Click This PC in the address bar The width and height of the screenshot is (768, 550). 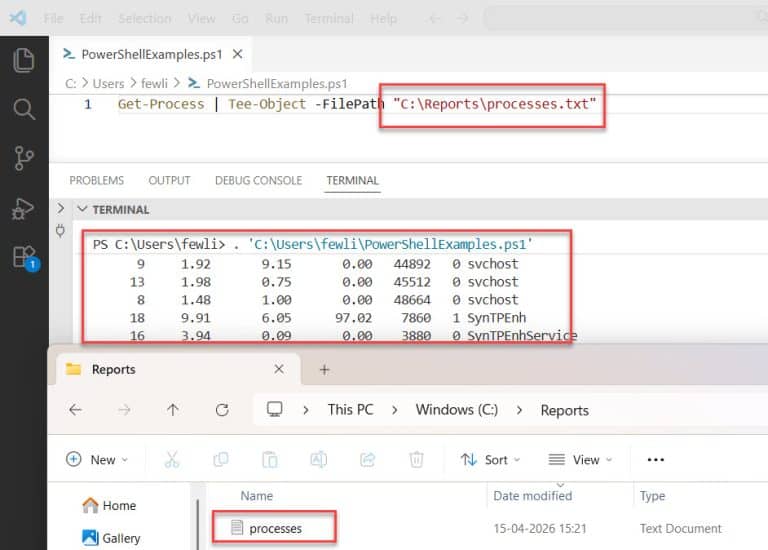pyautogui.click(x=350, y=409)
